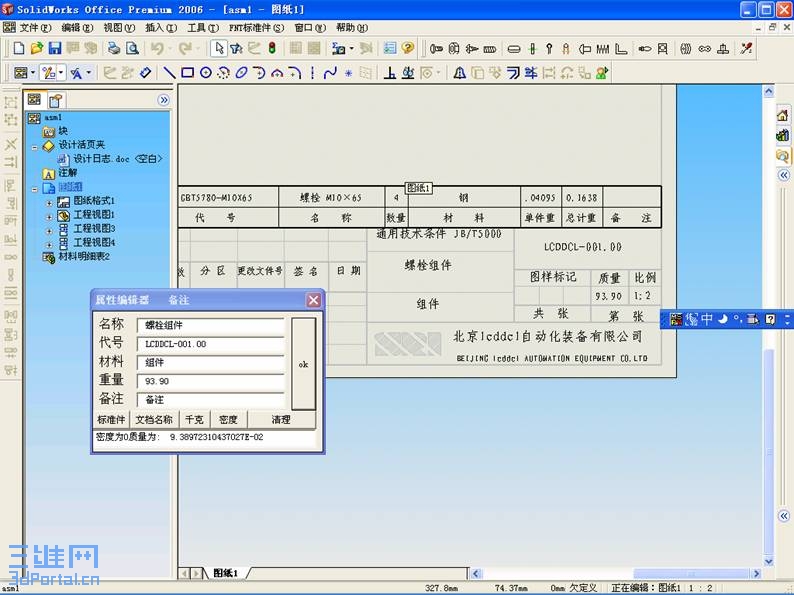Viewport: 794px width, 595px height.
Task: Select the Centerline sketch tool
Action: tap(312, 73)
